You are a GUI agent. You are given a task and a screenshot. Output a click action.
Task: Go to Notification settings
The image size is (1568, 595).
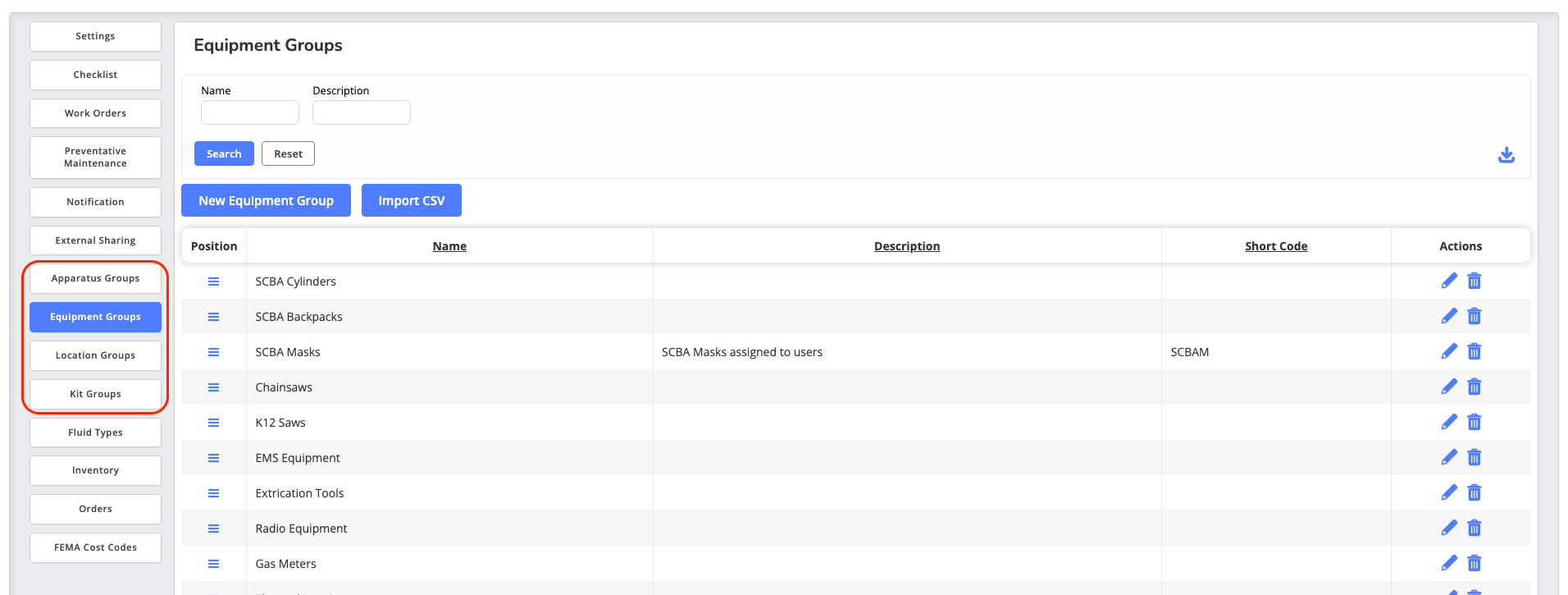(95, 202)
